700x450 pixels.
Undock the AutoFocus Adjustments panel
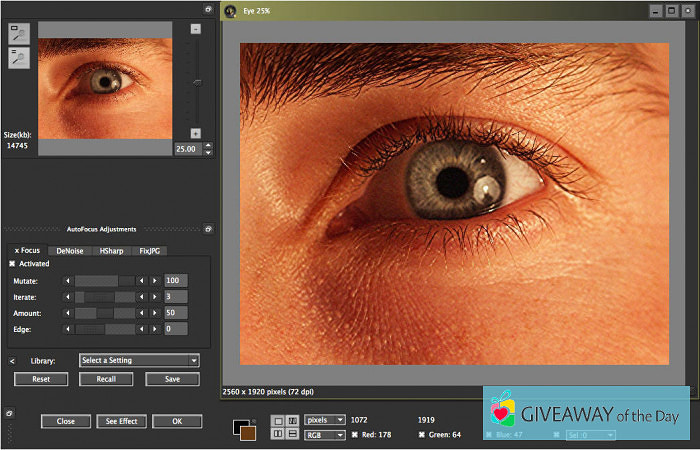tap(208, 229)
